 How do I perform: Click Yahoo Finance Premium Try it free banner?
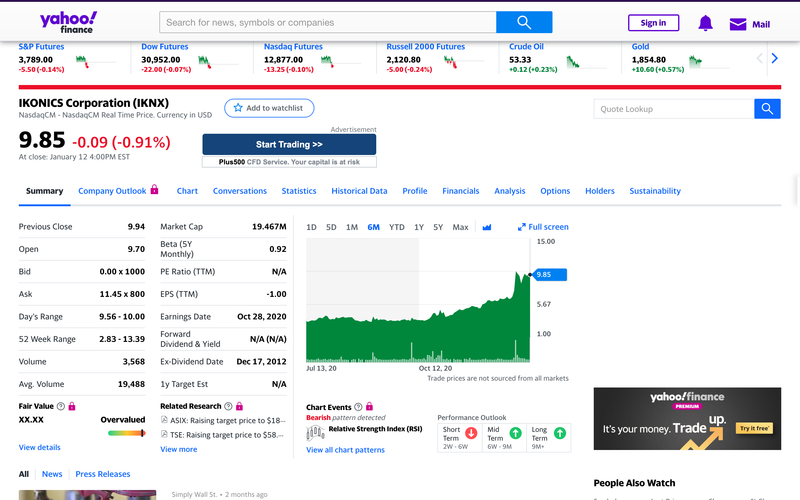[x=687, y=419]
